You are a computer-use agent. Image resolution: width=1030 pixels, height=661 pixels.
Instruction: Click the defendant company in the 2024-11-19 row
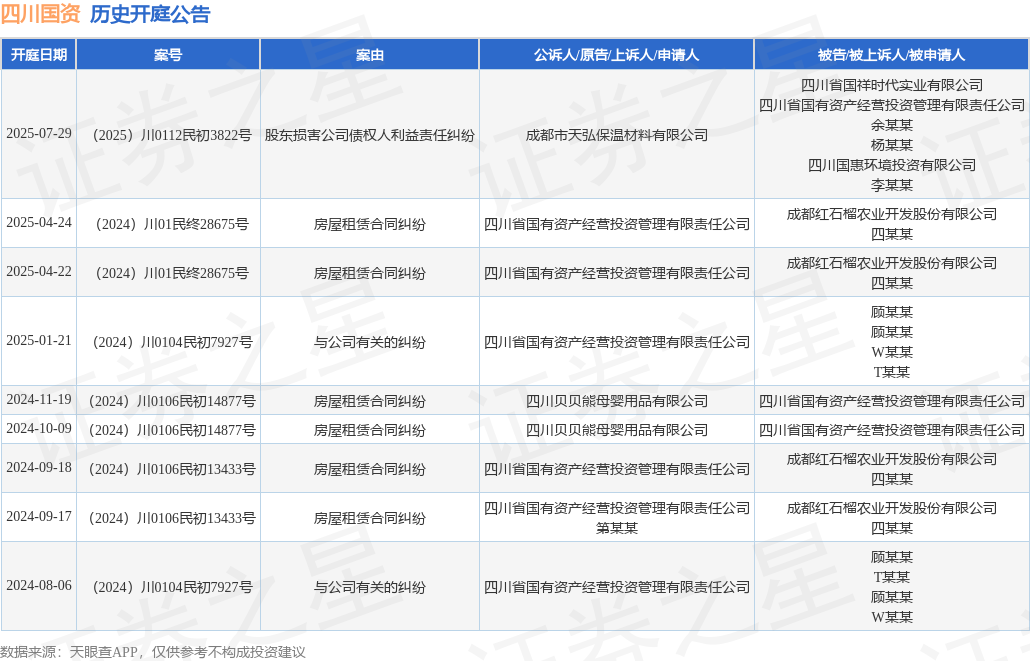892,401
